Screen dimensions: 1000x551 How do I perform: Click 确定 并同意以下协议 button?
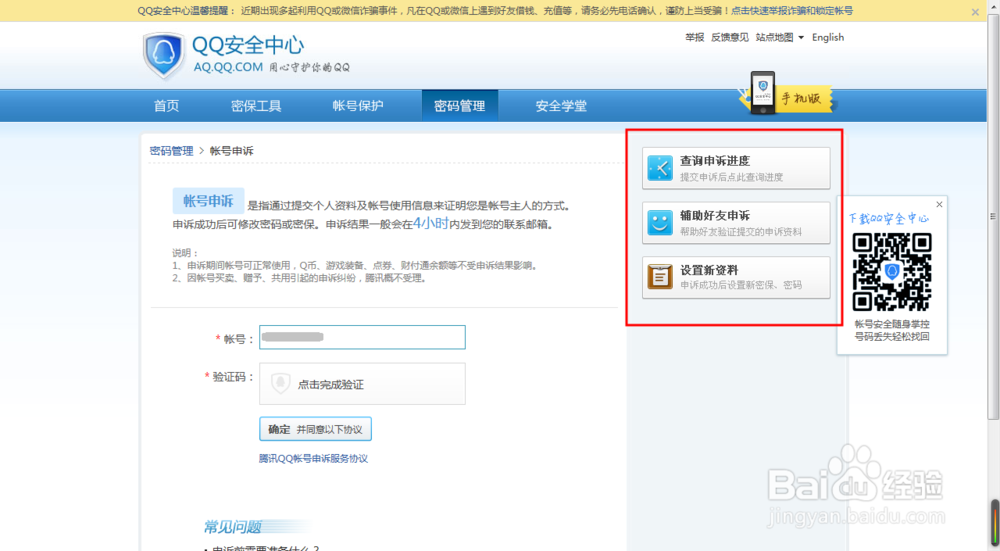point(315,429)
